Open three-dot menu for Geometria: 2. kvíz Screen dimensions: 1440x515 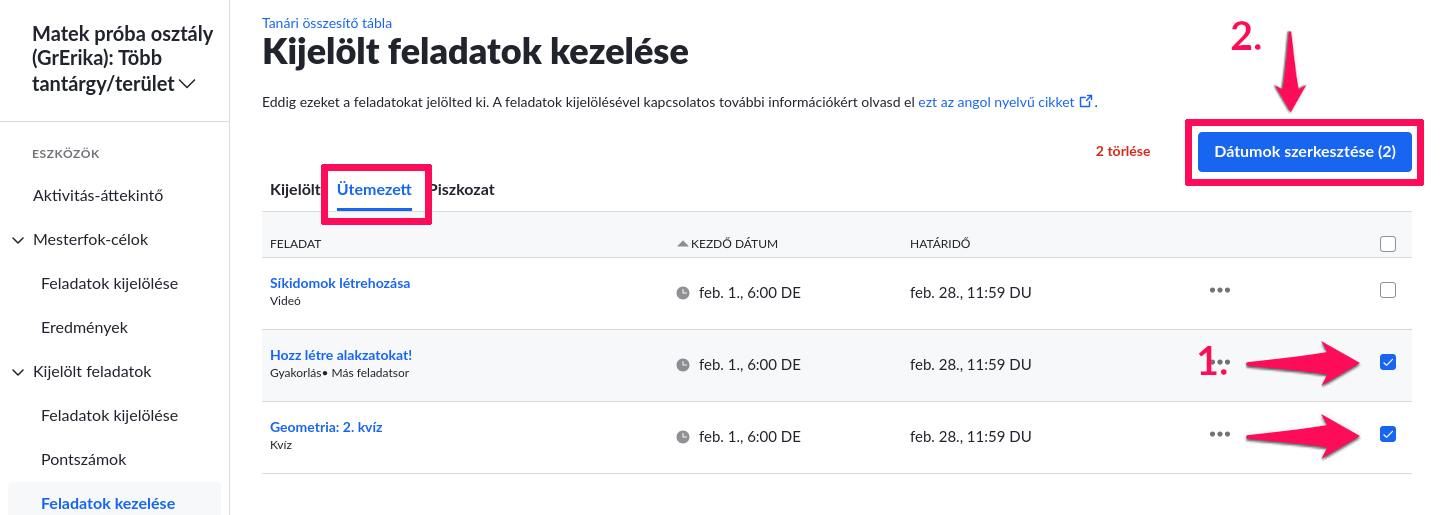point(1219,434)
